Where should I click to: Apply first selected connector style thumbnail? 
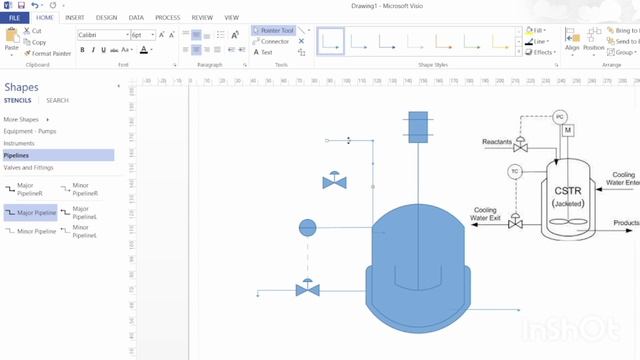331,41
